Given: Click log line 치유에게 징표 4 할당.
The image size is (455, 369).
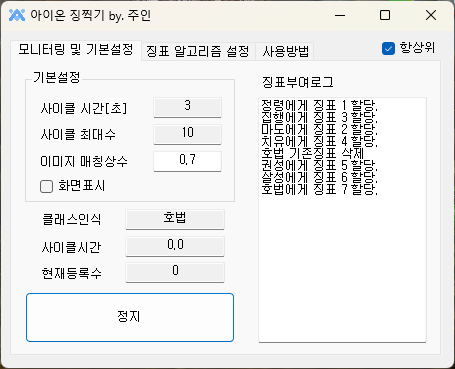Looking at the screenshot, I should tap(319, 142).
